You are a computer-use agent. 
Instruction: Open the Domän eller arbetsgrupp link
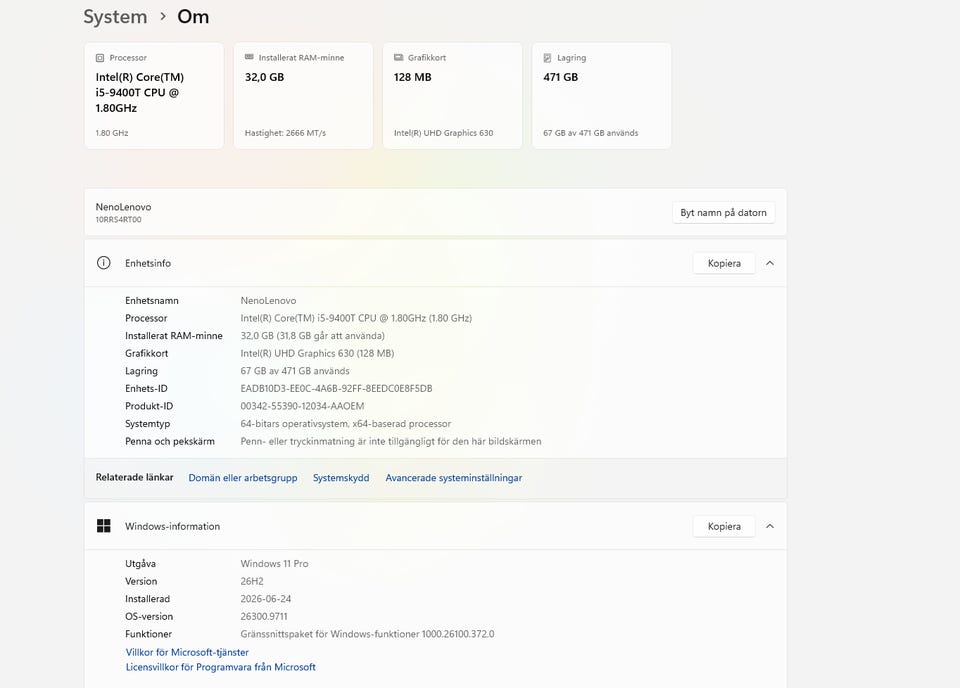tap(243, 478)
